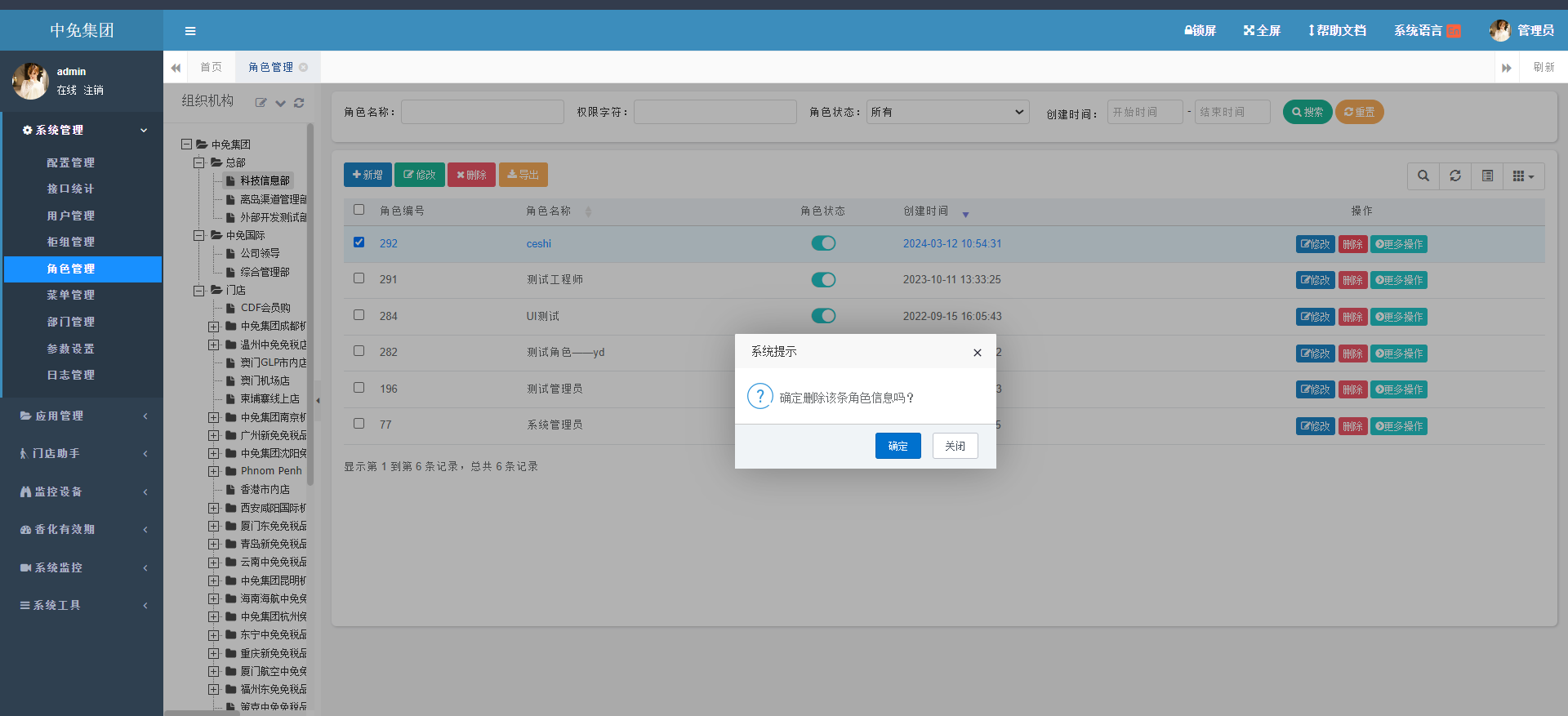The width and height of the screenshot is (1568, 716).
Task: Click the table search magnifier icon
Action: point(1423,176)
